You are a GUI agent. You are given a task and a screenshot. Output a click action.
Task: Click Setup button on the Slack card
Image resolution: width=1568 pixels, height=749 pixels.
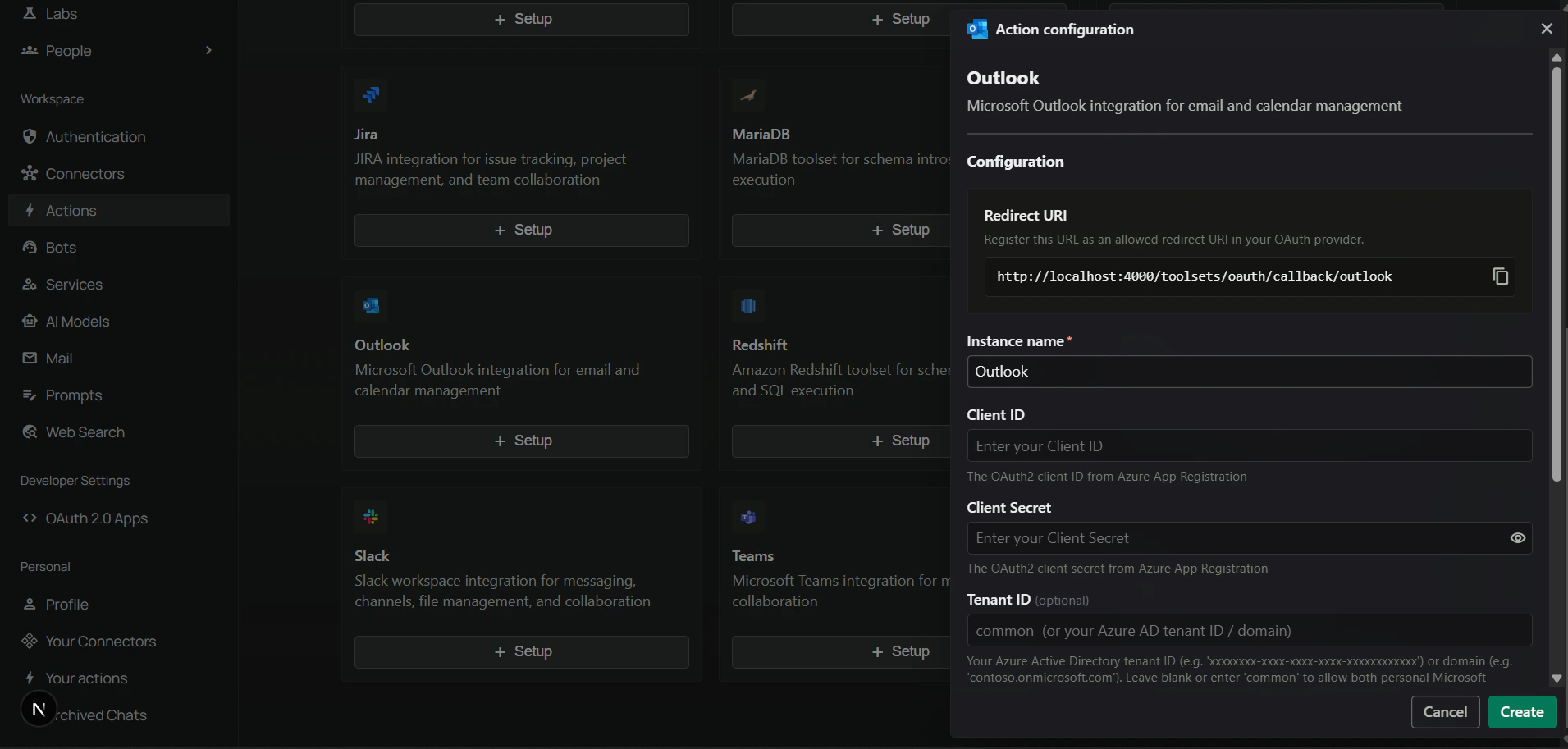522,651
